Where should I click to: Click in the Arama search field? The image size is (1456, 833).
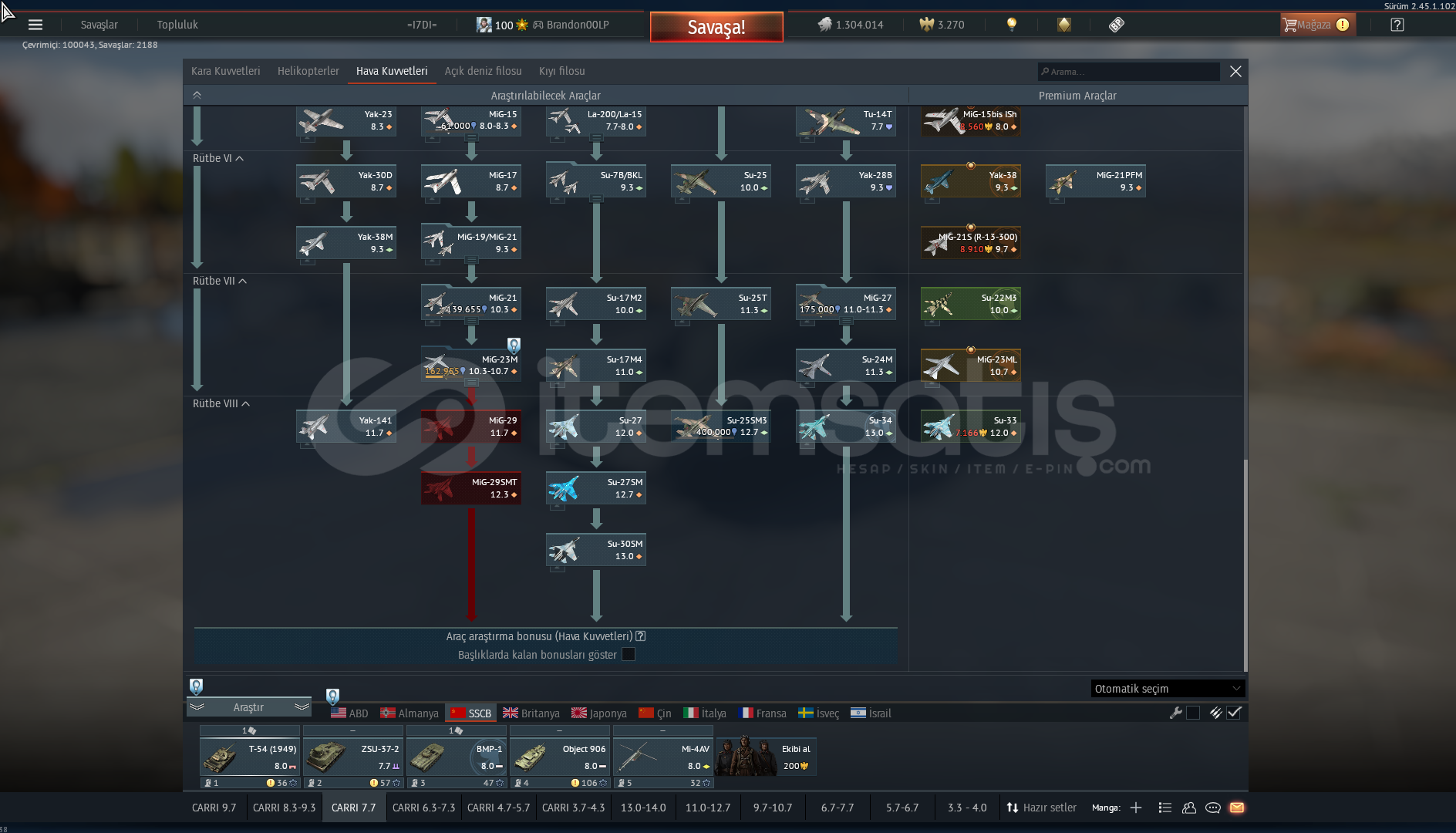(x=1128, y=72)
